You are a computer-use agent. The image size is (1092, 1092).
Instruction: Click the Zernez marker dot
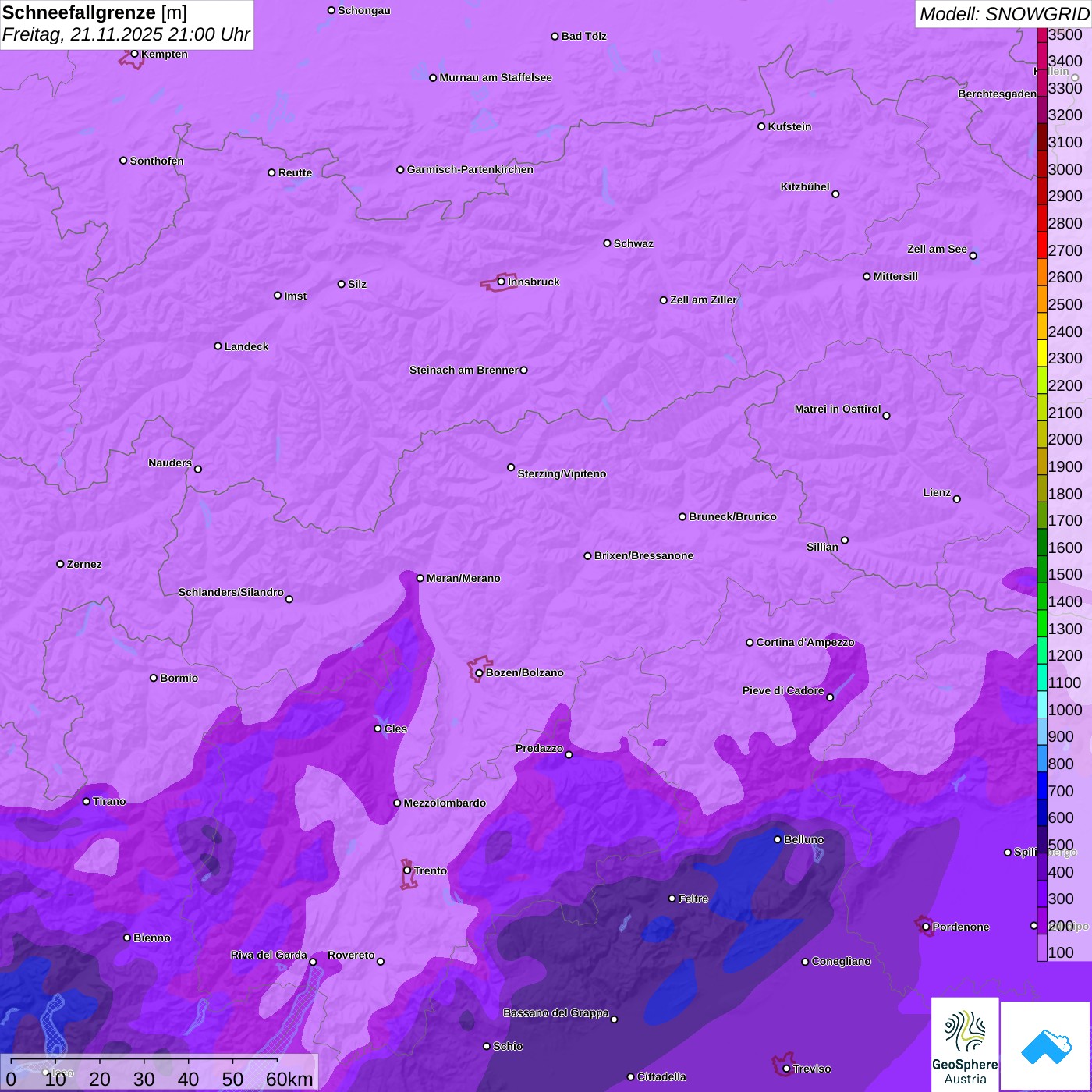click(60, 564)
